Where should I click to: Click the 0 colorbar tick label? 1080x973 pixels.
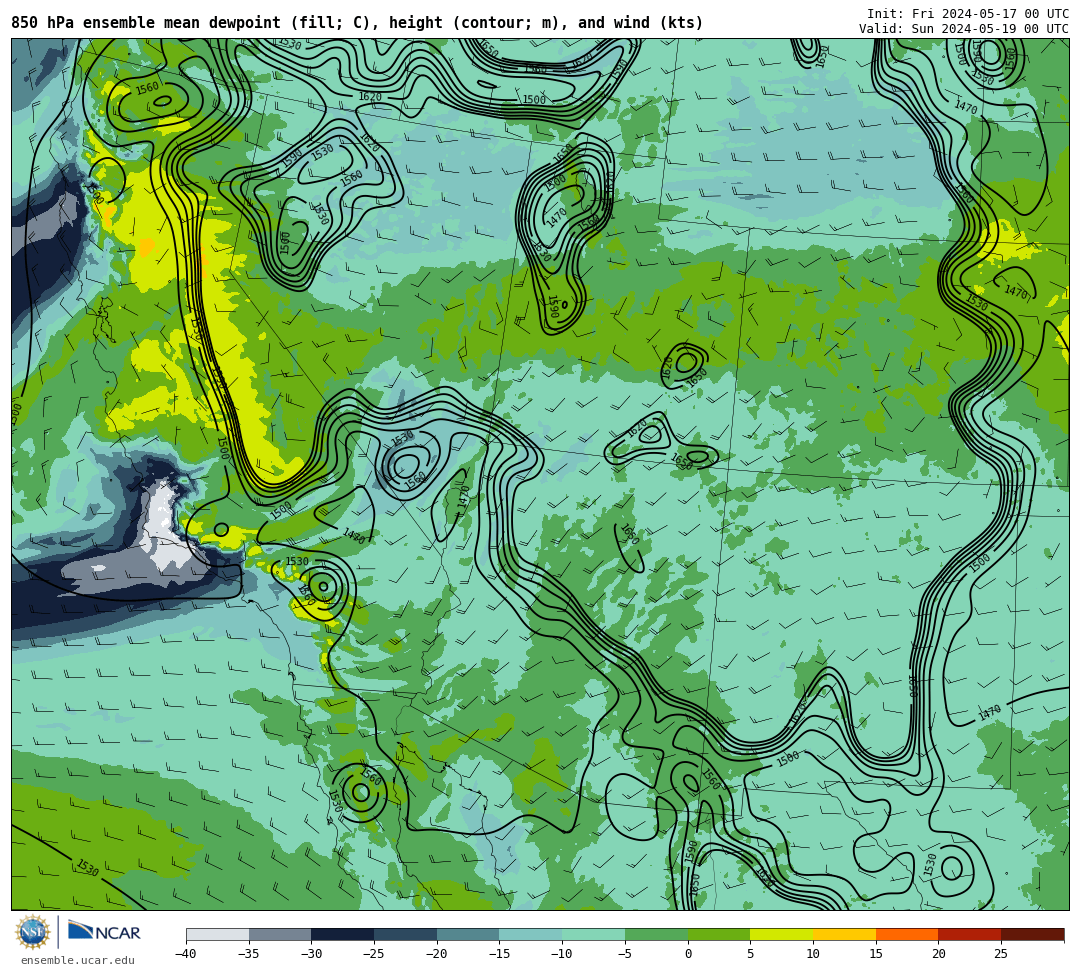687,954
